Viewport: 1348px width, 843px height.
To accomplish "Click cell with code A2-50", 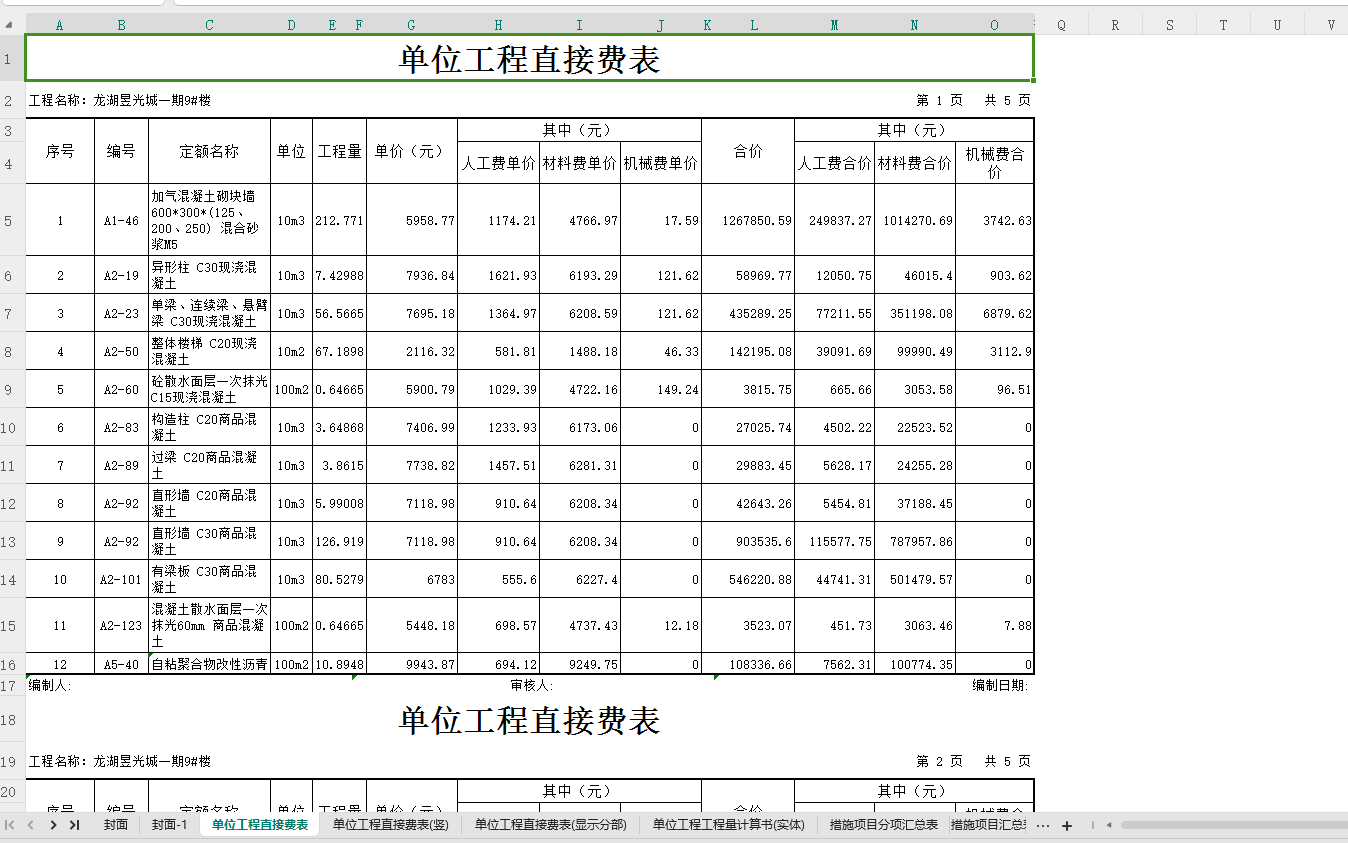I will point(121,352).
